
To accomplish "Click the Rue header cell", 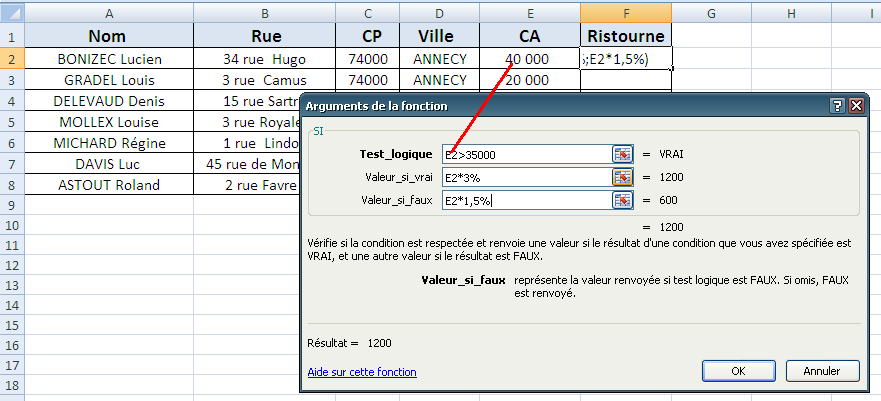I will tap(265, 36).
